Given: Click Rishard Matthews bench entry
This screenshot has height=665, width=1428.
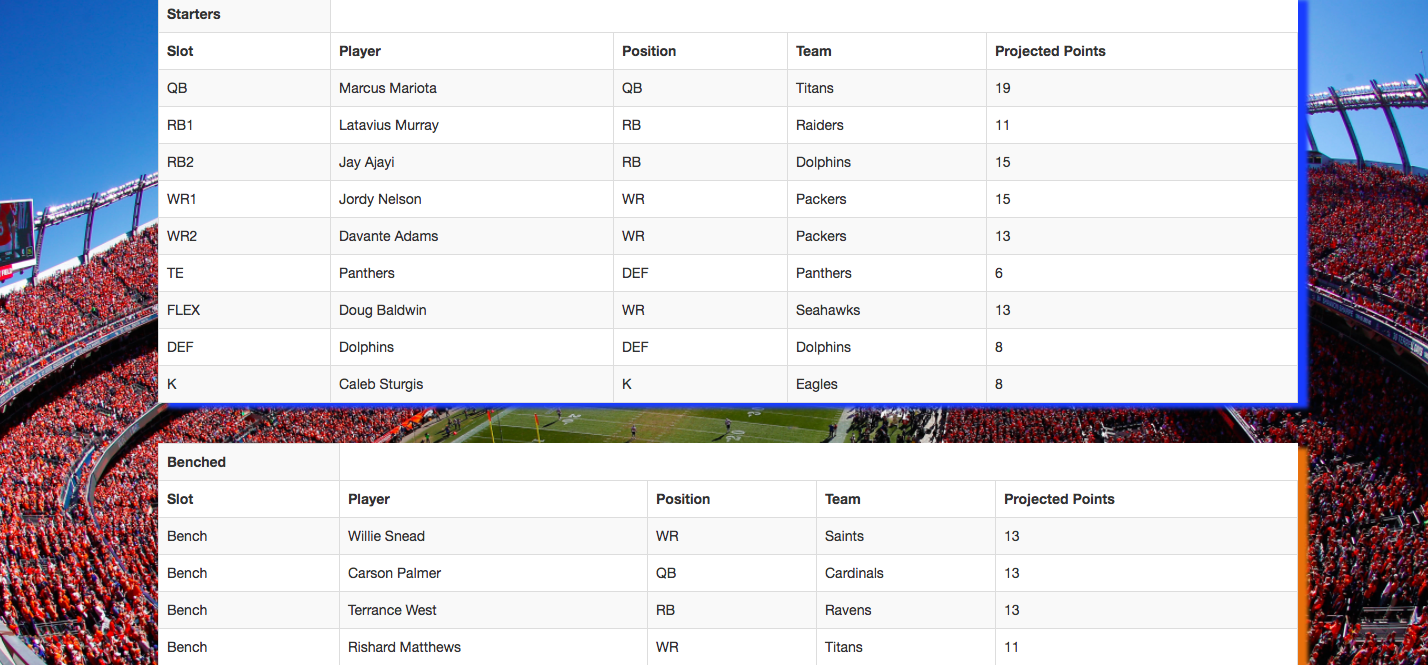Looking at the screenshot, I should click(404, 647).
